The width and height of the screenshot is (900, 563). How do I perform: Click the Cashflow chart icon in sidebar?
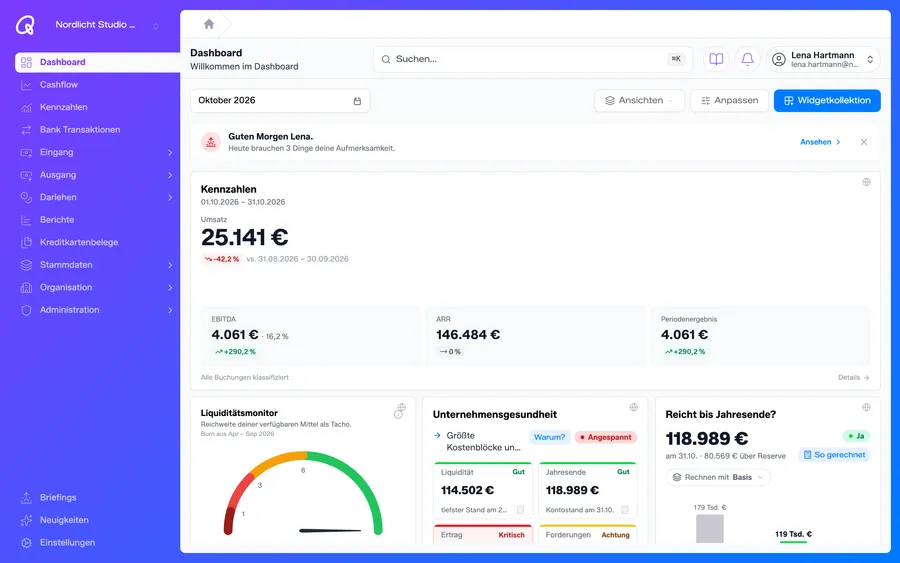pyautogui.click(x=26, y=85)
